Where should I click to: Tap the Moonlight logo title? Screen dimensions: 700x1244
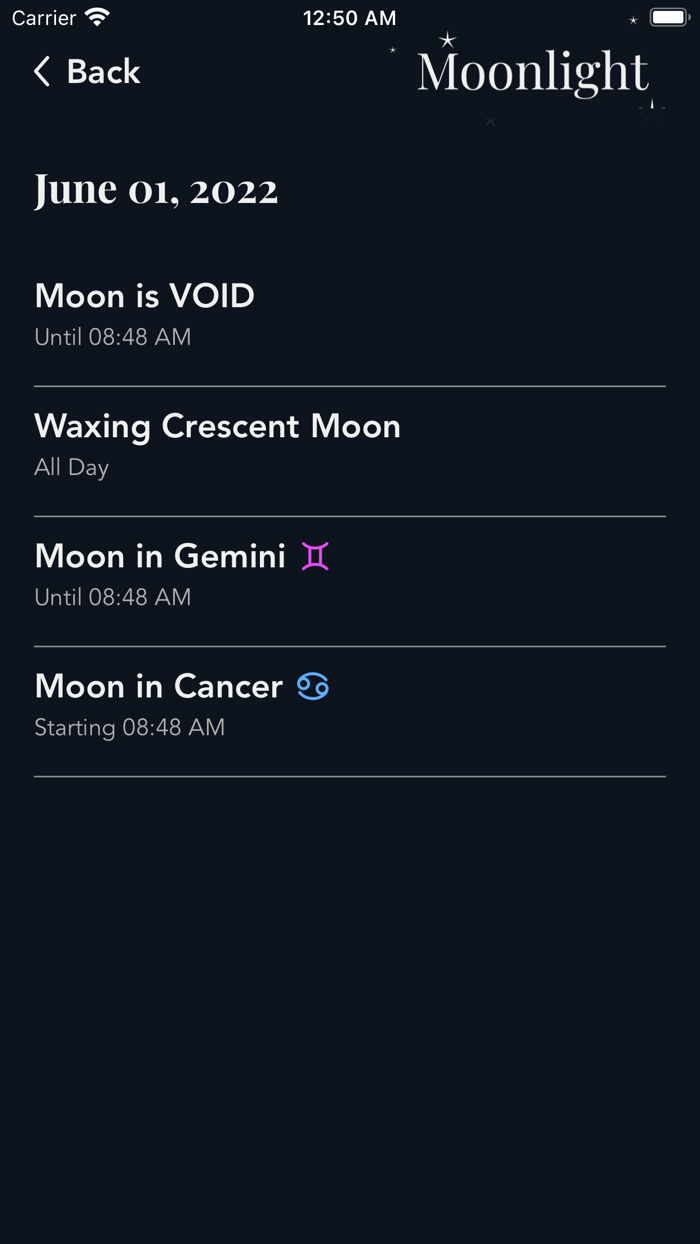click(533, 72)
